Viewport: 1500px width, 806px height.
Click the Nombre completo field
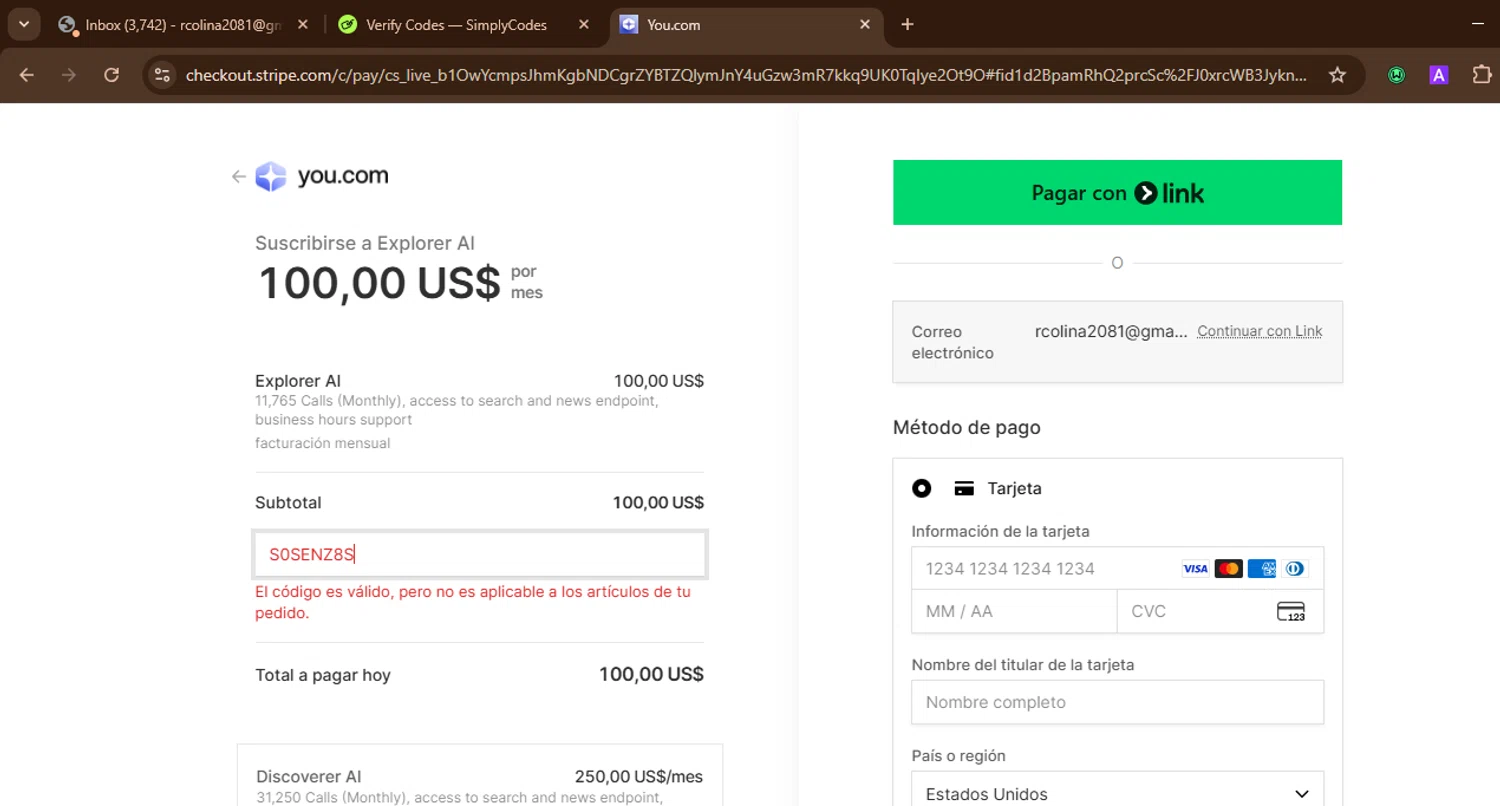coord(1117,702)
